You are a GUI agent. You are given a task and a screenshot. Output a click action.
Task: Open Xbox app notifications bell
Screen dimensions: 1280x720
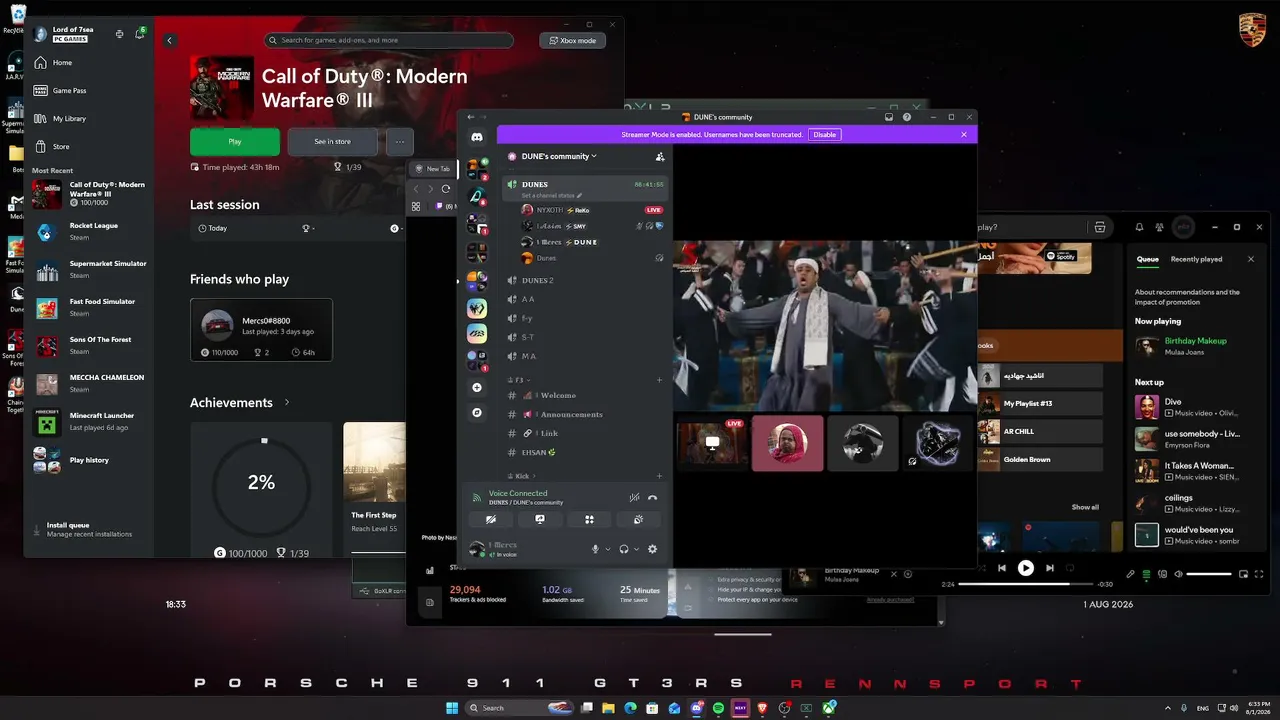pos(139,34)
